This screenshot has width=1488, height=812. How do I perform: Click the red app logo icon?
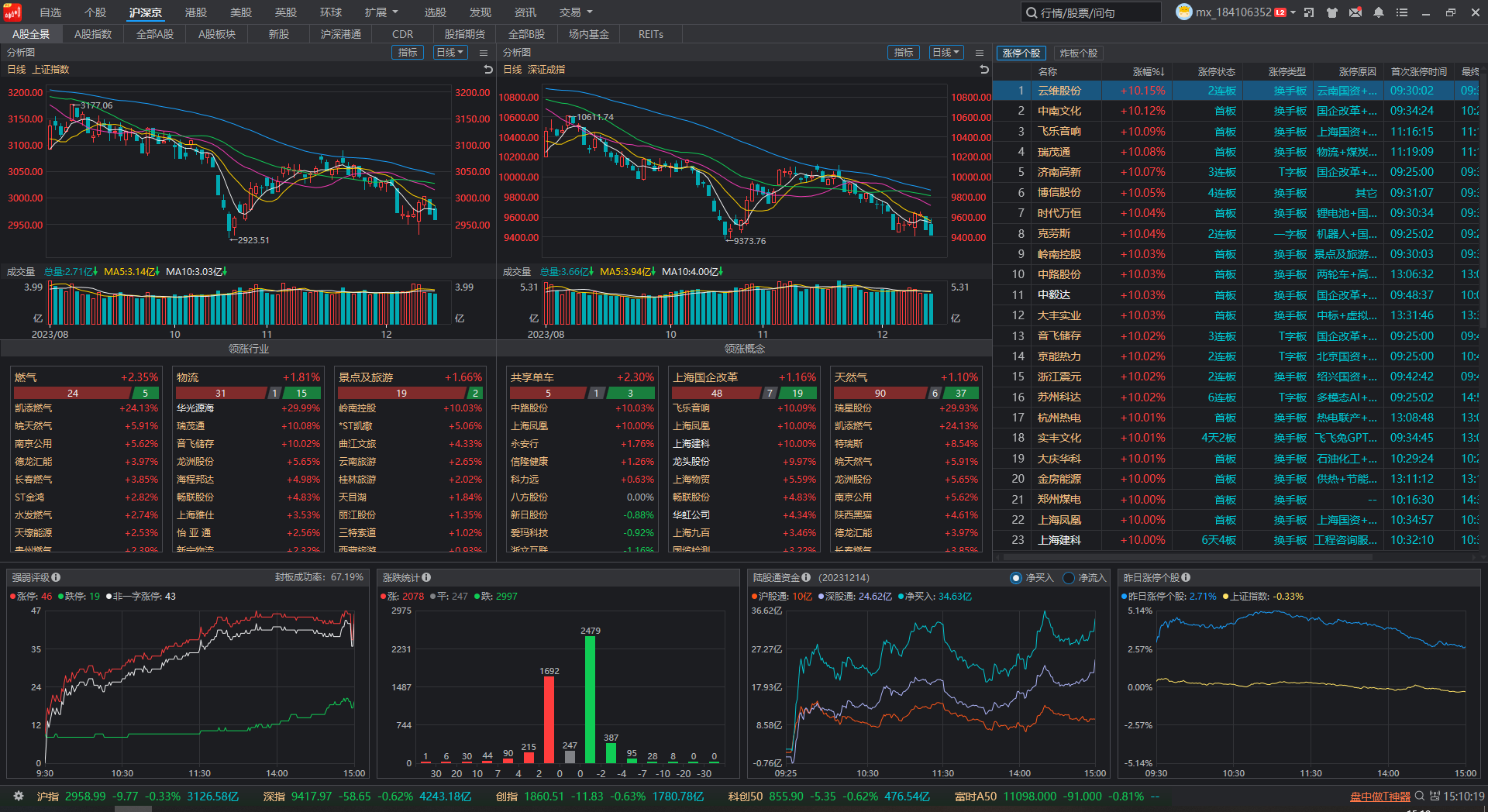(x=12, y=12)
